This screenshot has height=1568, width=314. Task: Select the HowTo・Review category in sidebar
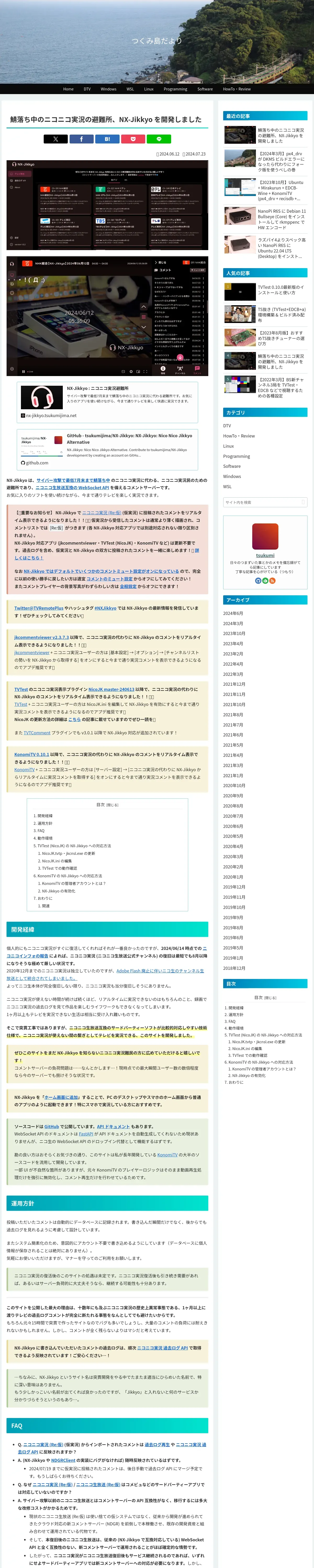coord(239,436)
